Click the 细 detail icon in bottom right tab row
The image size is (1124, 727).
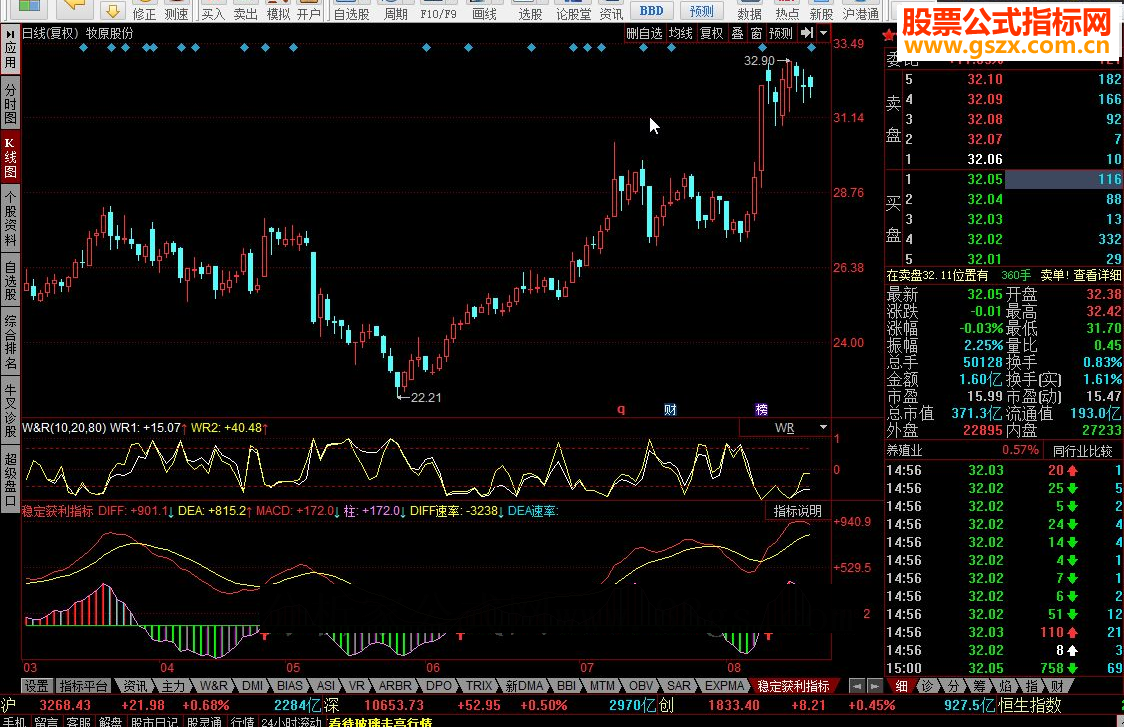[901, 685]
